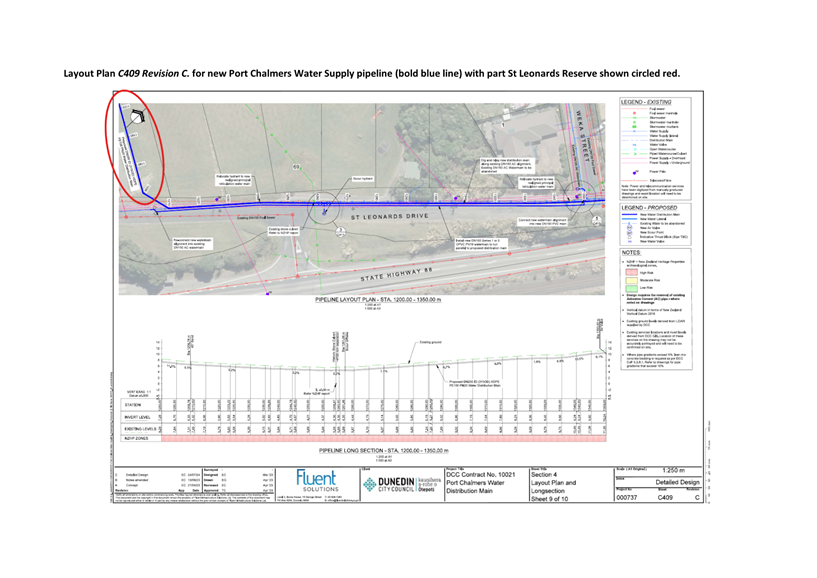Click the Power Pole legend symbol
This screenshot has height=578, width=817.
635,173
